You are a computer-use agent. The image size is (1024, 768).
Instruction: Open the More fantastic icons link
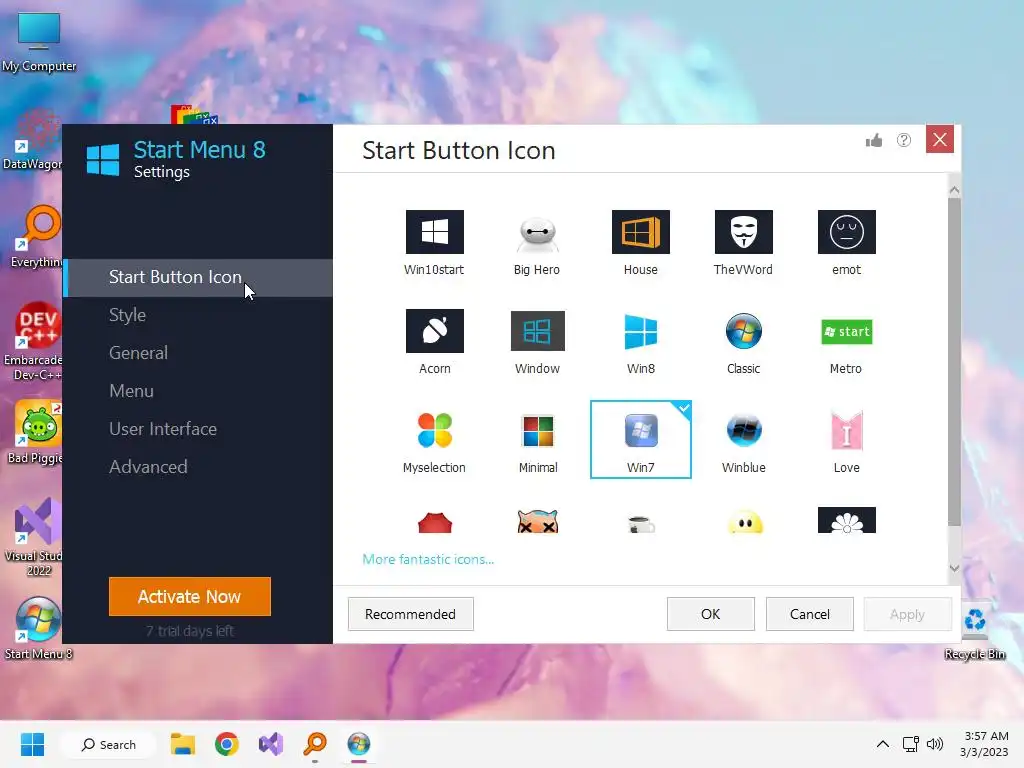428,559
